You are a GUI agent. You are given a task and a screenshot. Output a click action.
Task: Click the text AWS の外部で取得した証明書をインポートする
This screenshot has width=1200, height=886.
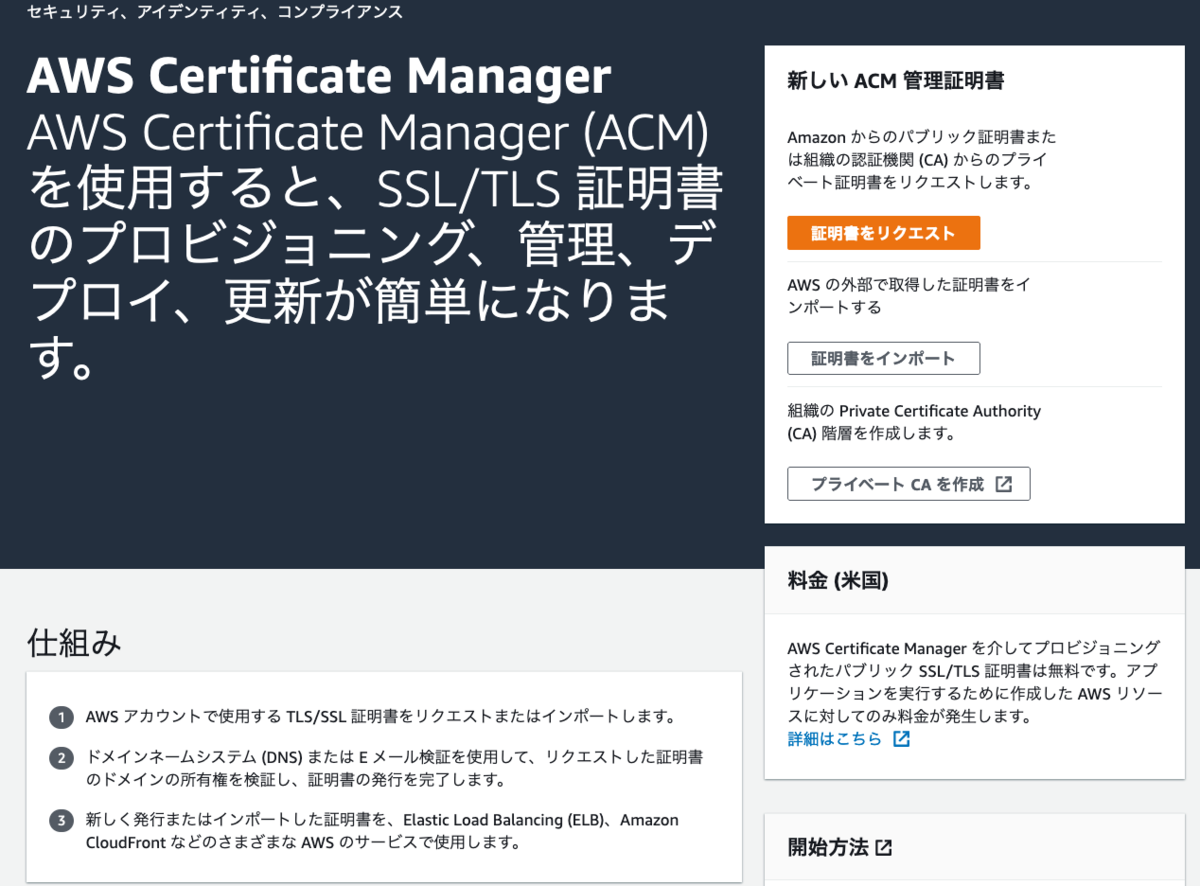click(x=909, y=296)
